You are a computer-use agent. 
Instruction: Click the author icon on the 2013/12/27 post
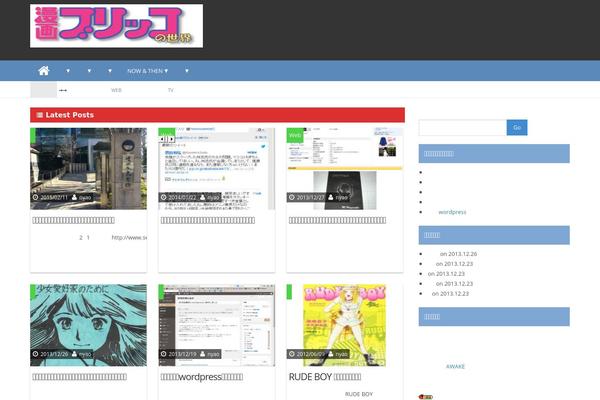331,198
